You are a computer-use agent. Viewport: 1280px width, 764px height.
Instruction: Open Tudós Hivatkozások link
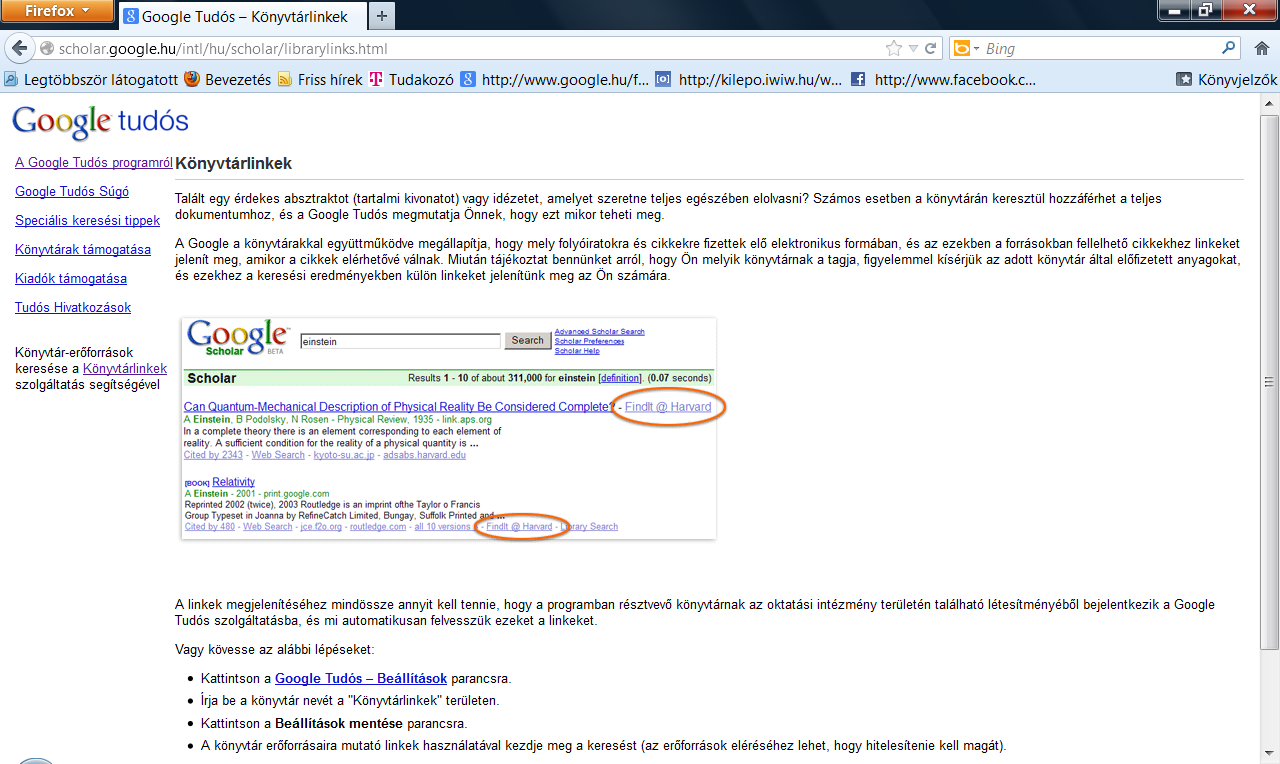73,308
